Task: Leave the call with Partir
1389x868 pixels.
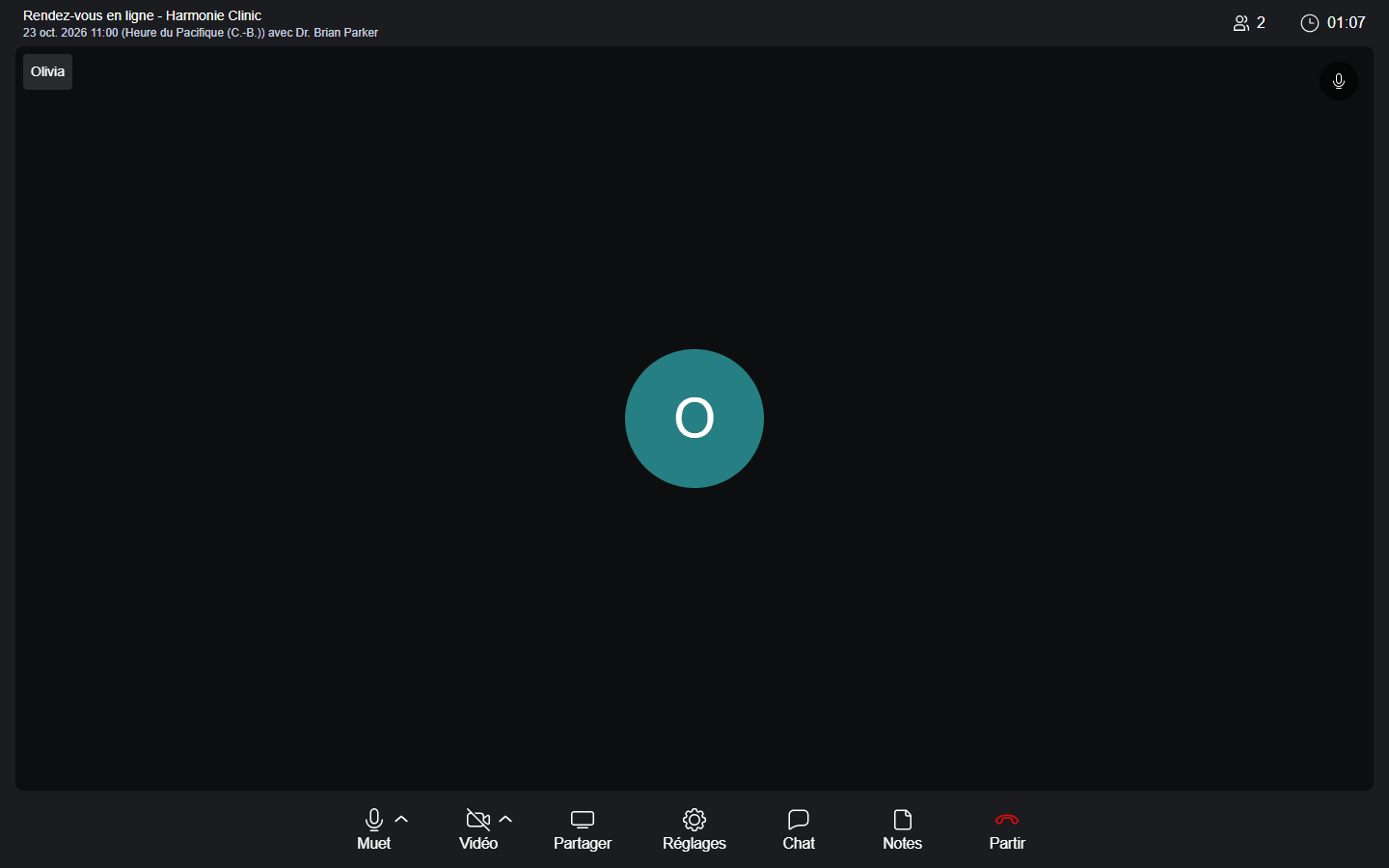Action: coord(1007,829)
